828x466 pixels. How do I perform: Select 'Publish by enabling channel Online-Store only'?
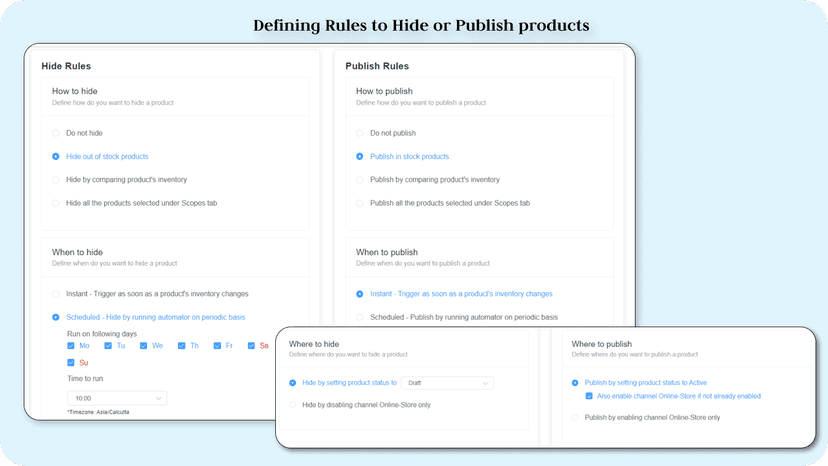point(575,417)
